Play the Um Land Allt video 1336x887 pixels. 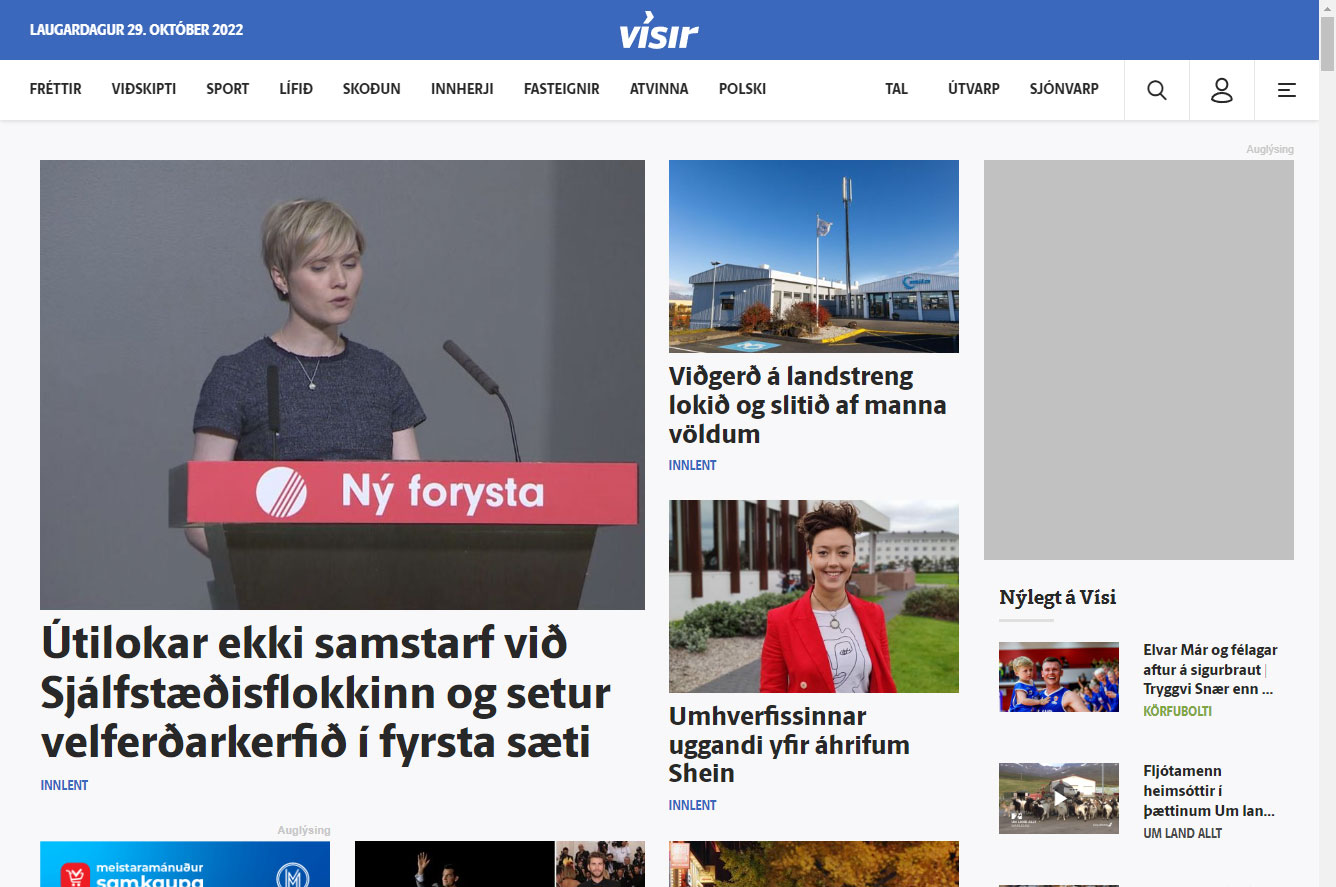(x=1058, y=798)
